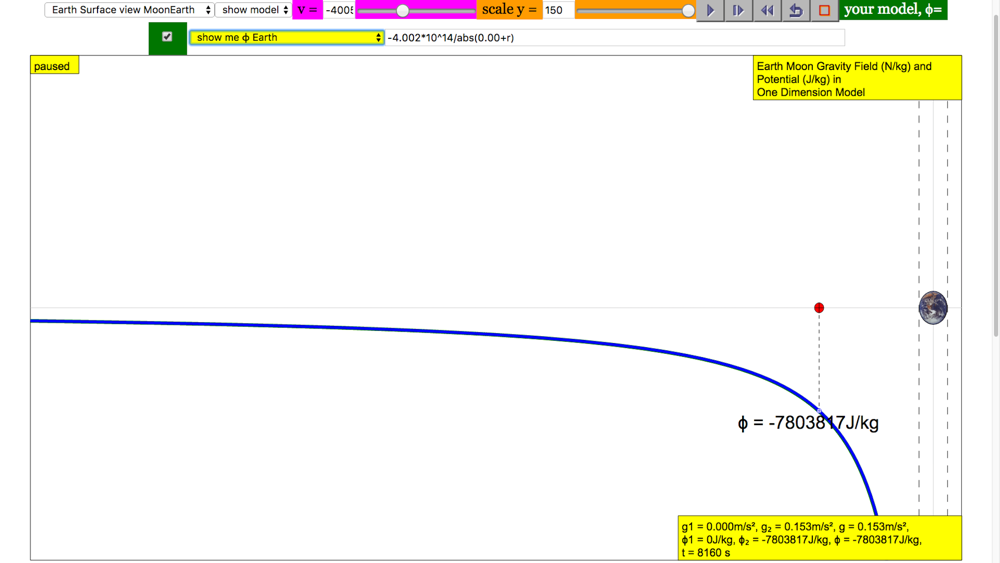Click the ϕ = -7803817J/kg label

pyautogui.click(x=808, y=423)
